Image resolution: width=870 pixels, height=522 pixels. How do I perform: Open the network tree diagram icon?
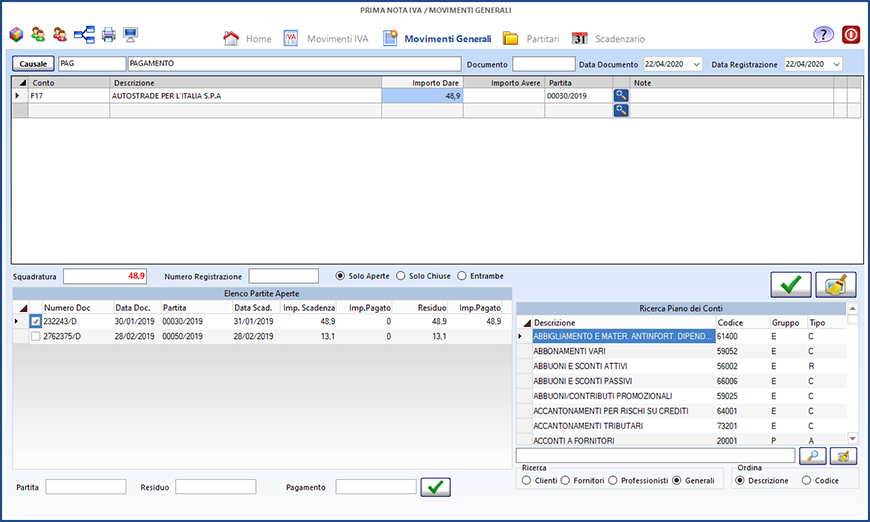click(84, 35)
